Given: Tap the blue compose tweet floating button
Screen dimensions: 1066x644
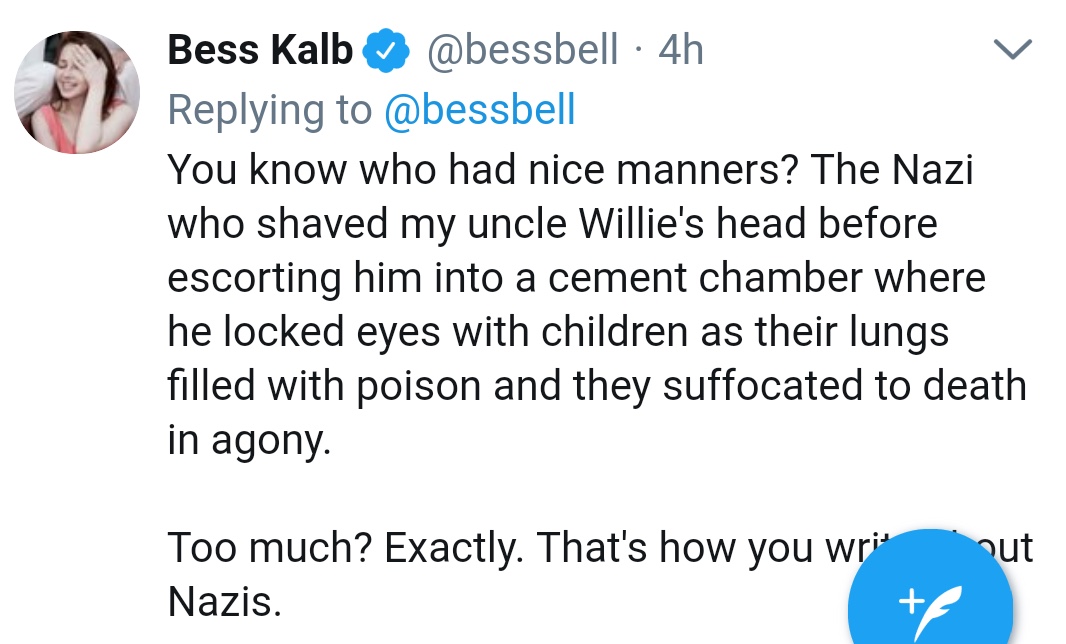Looking at the screenshot, I should (930, 588).
